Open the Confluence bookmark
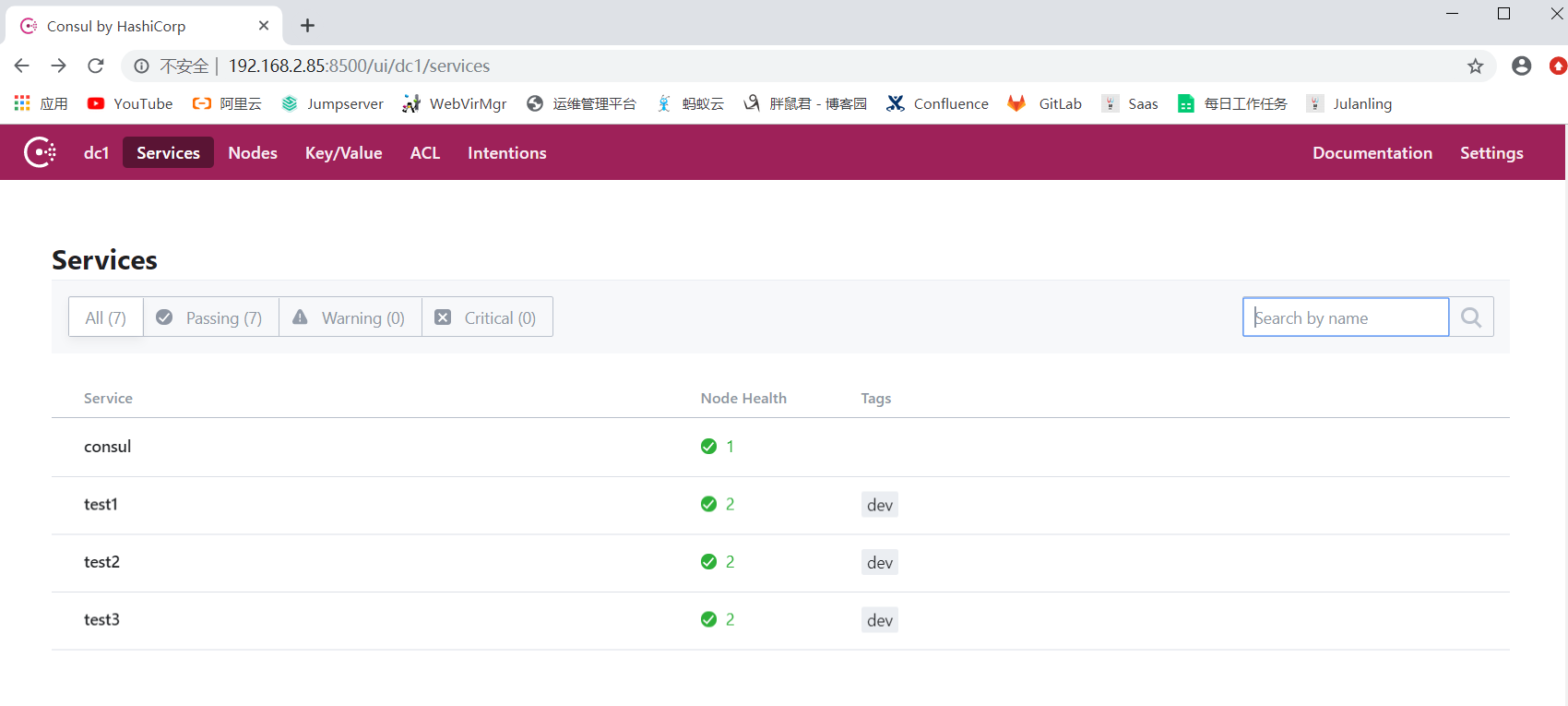The image size is (1568, 706). tap(938, 103)
